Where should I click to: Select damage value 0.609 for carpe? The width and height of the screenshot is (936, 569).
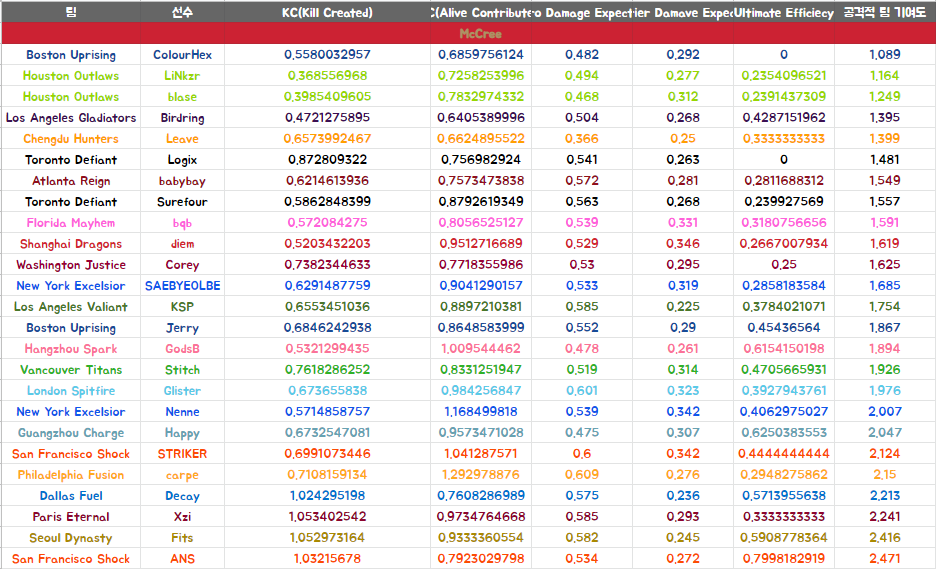tap(582, 475)
